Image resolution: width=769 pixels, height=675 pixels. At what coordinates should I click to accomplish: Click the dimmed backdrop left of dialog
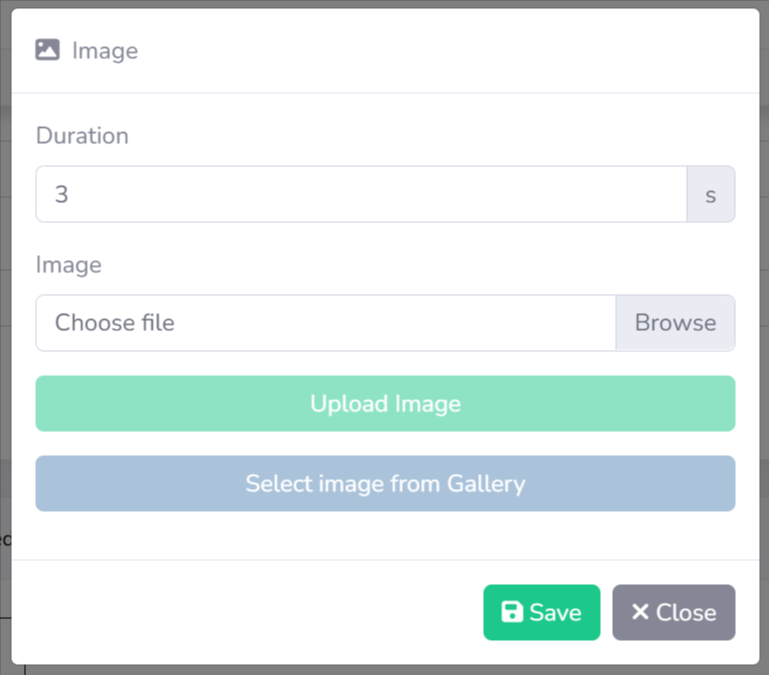(5, 300)
